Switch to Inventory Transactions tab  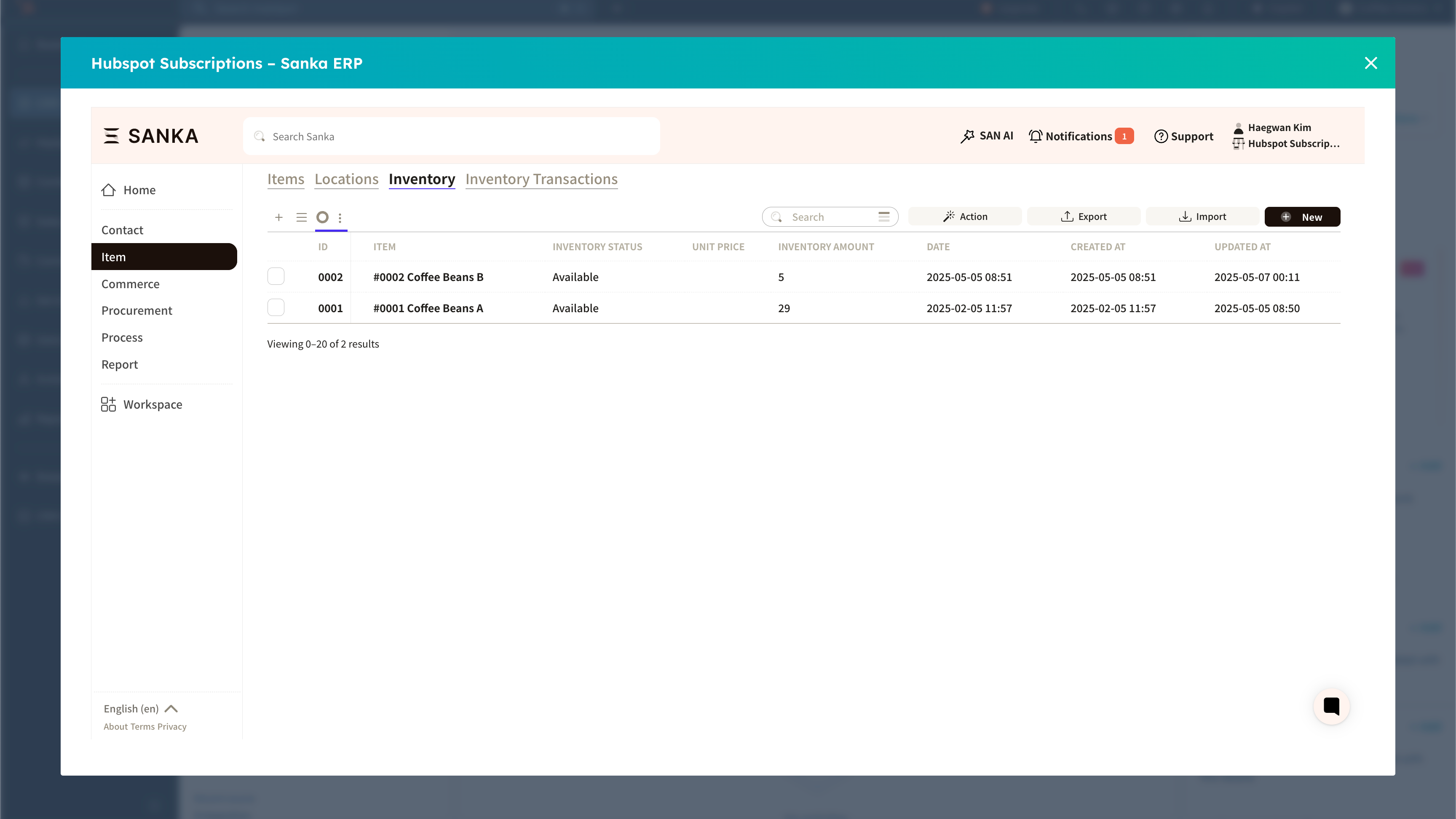click(541, 179)
